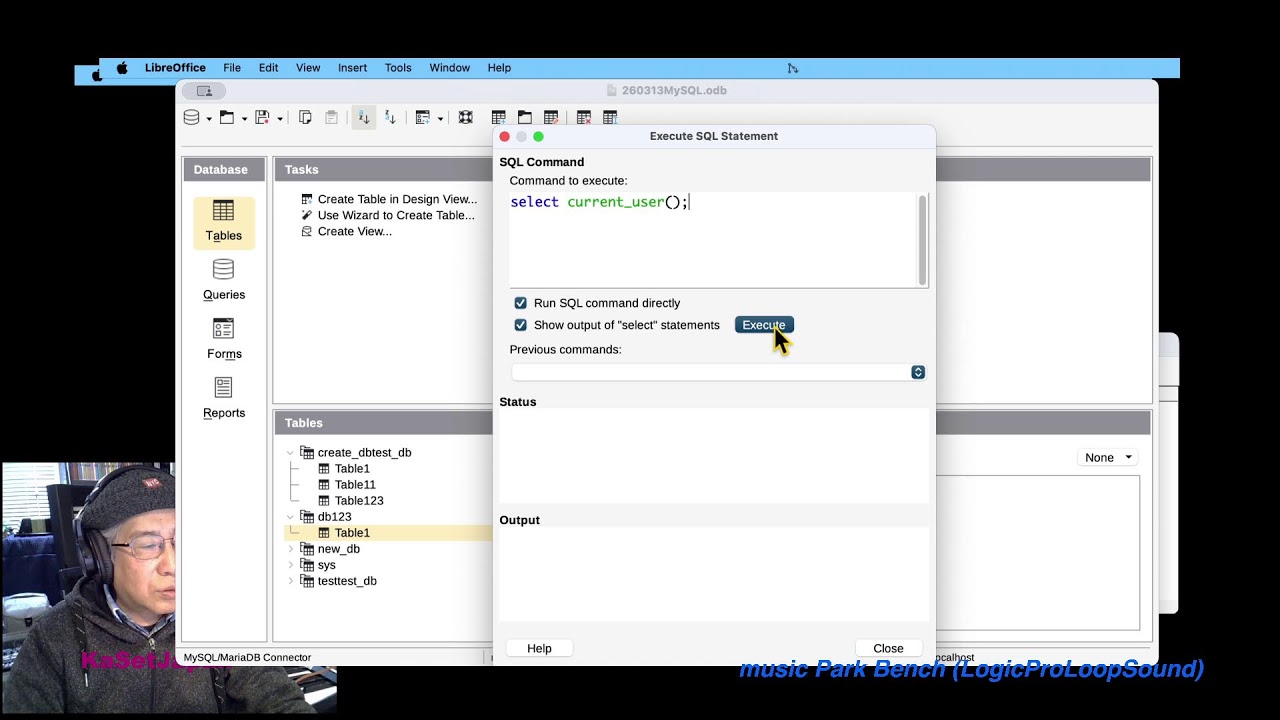1280x720 pixels.
Task: Expand the new_db tree node
Action: pos(291,549)
